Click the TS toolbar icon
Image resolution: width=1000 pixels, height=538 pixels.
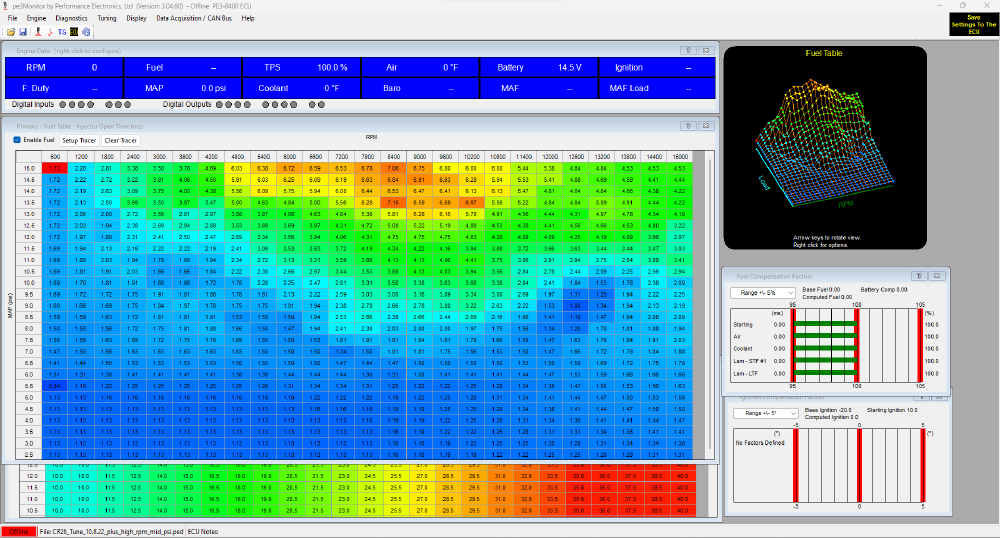click(62, 32)
